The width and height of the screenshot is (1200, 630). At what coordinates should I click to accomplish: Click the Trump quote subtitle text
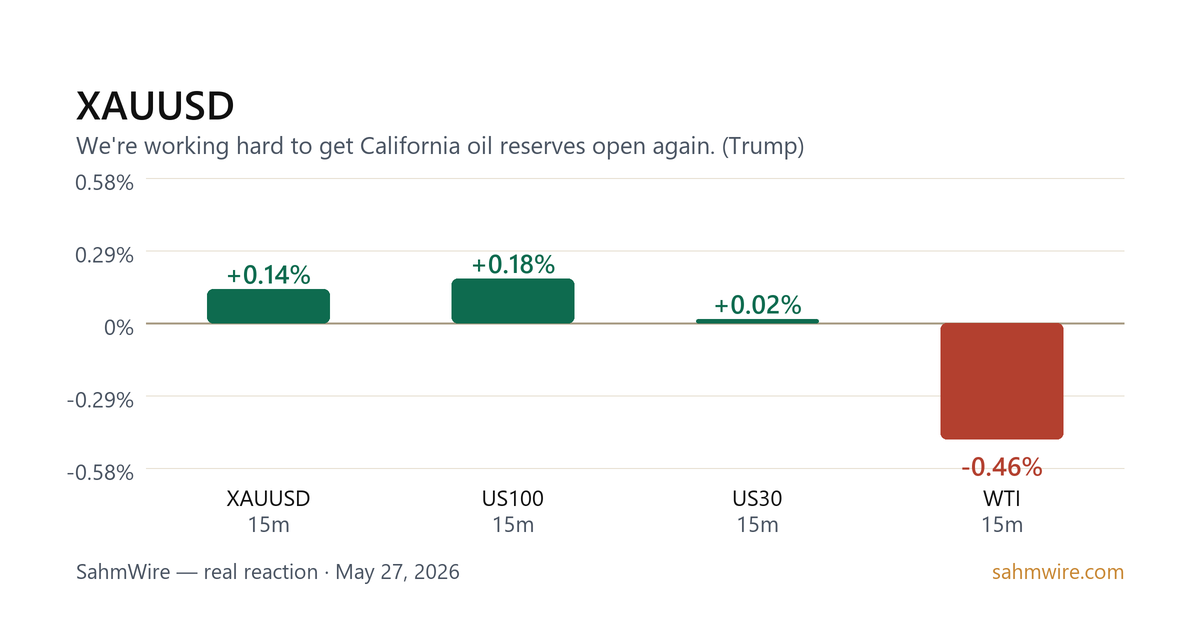pos(440,147)
